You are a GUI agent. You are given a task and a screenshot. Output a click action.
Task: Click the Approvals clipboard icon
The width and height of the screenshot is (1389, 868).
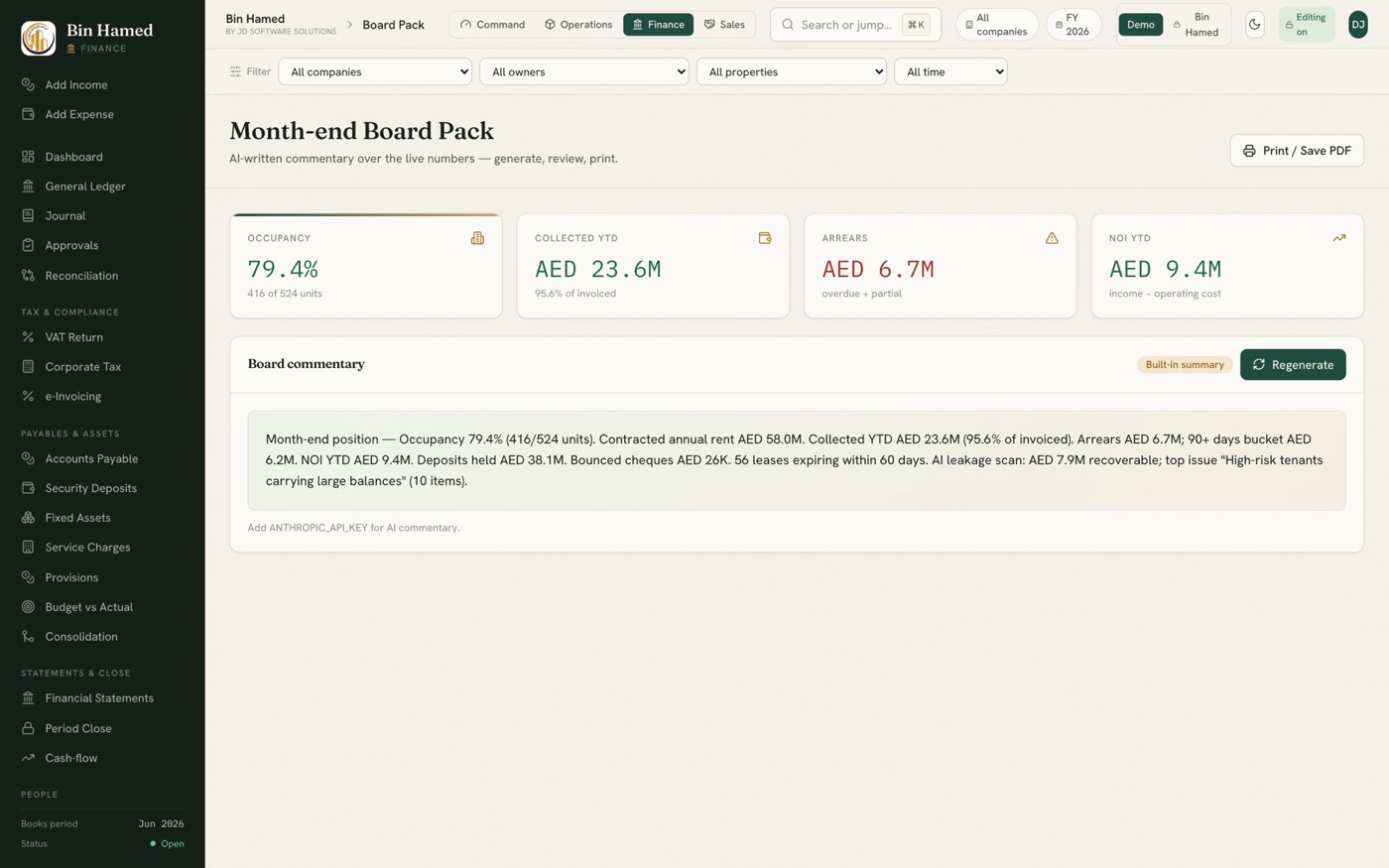(28, 245)
